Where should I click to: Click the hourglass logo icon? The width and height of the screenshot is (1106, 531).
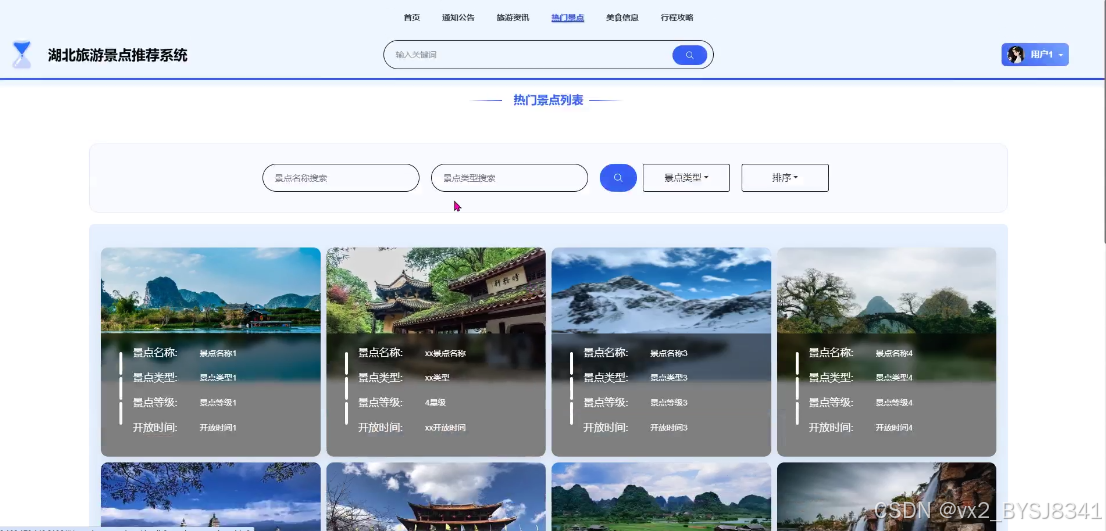23,55
